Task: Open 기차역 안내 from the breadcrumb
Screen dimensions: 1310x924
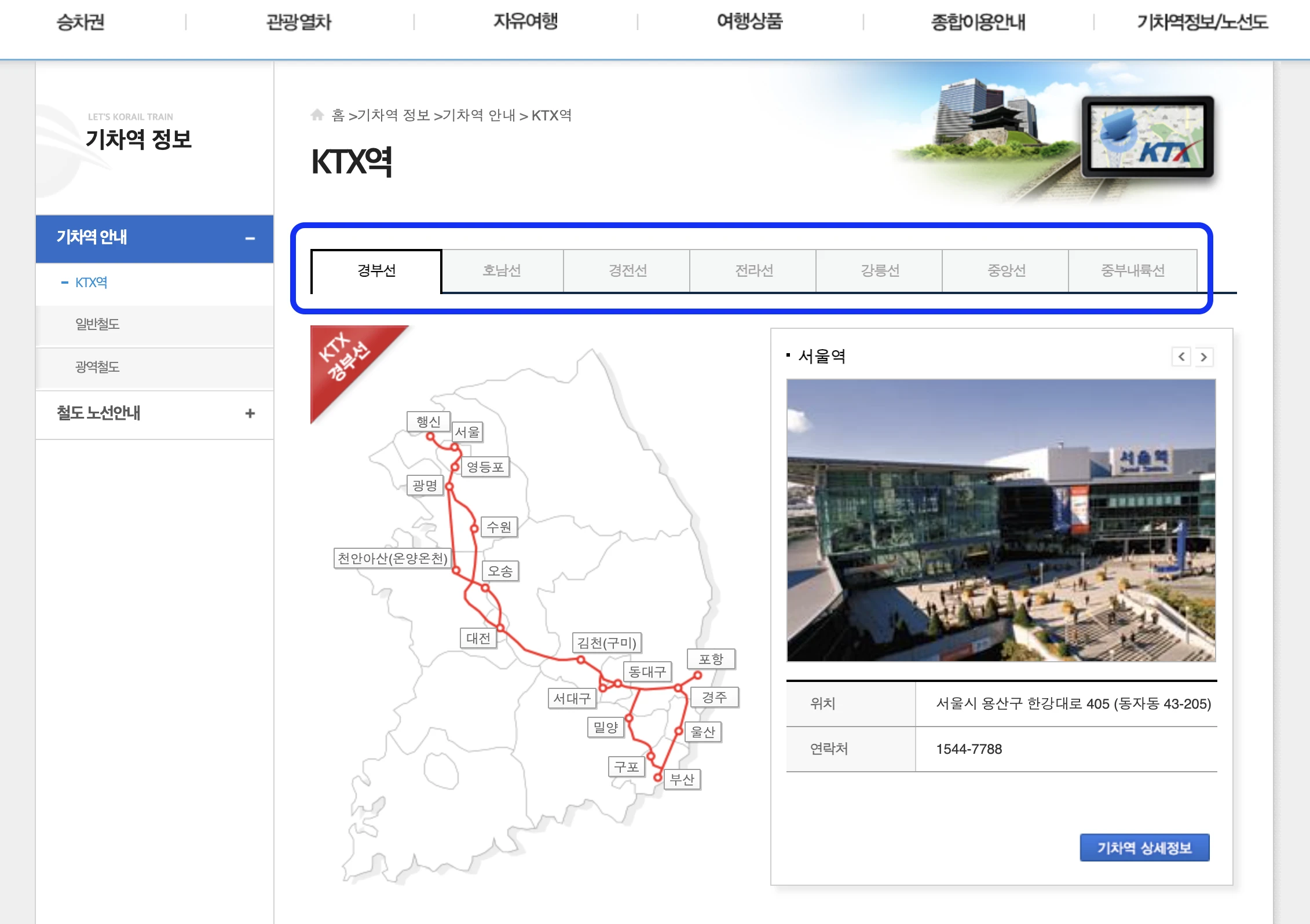Action: point(481,115)
